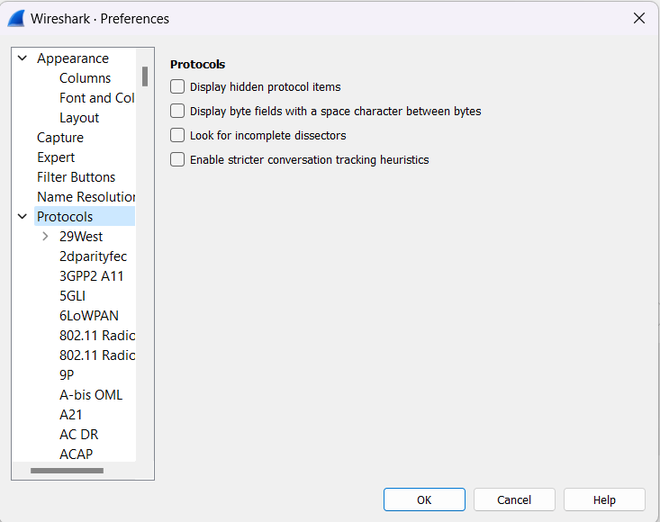Select the Layout preferences page

coord(79,117)
